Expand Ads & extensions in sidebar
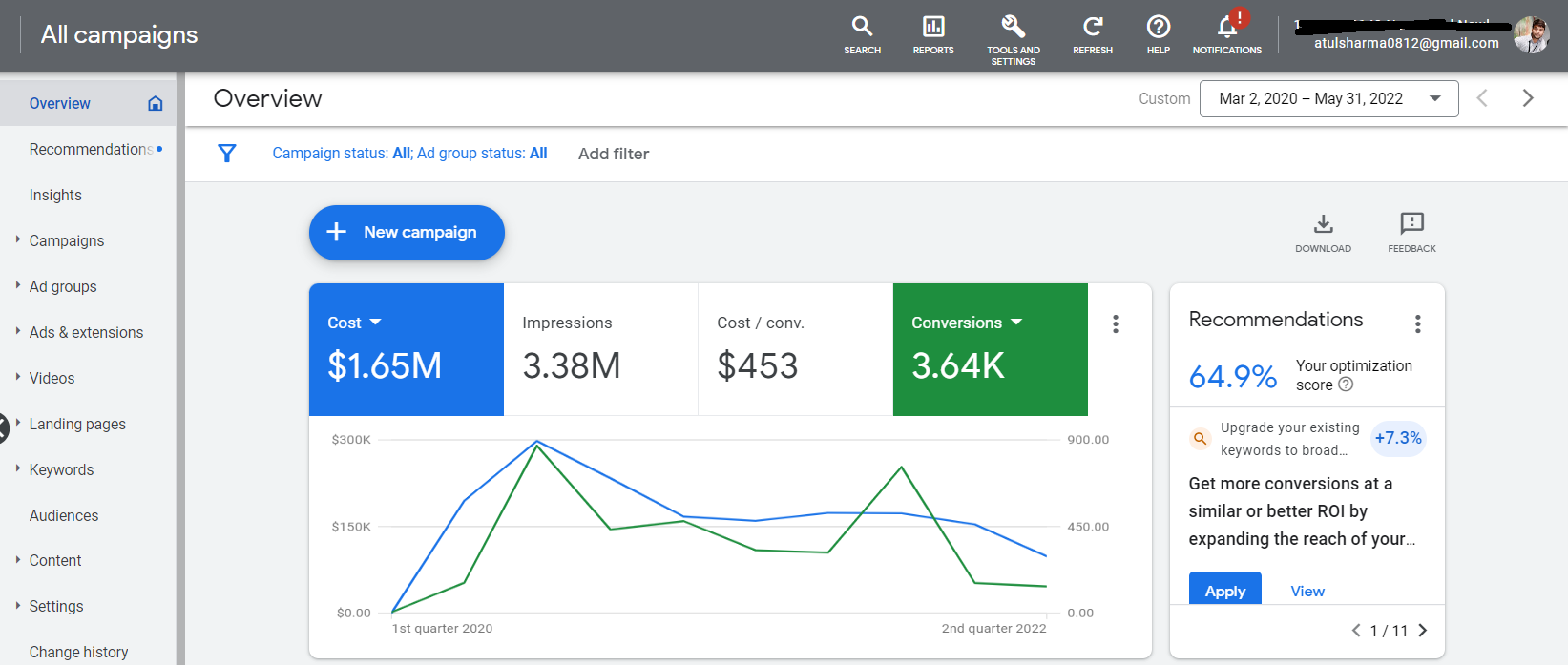Image resolution: width=1568 pixels, height=666 pixels. tap(18, 331)
